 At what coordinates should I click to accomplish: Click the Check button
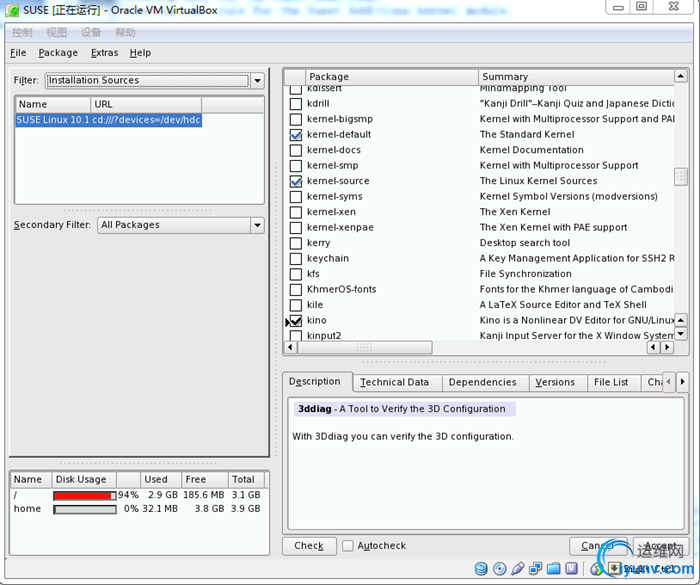[309, 546]
